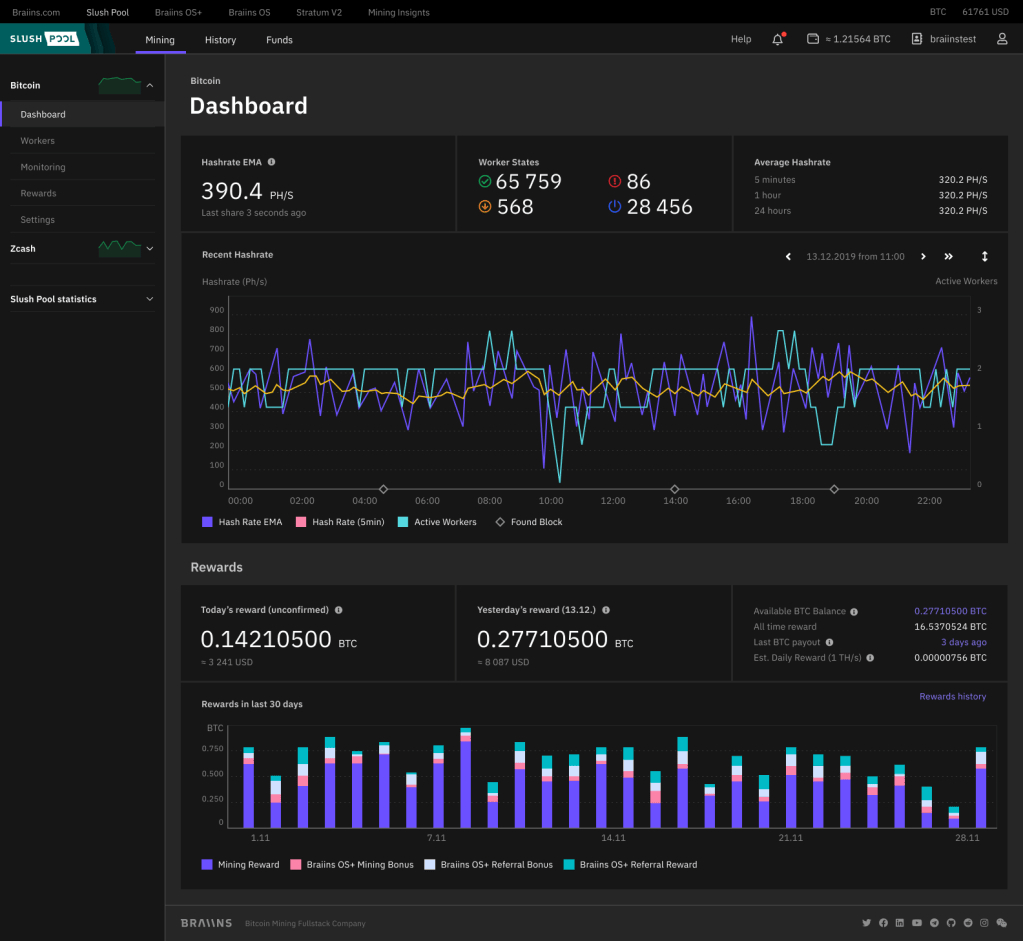Open the Instagram footer icon

pos(984,923)
